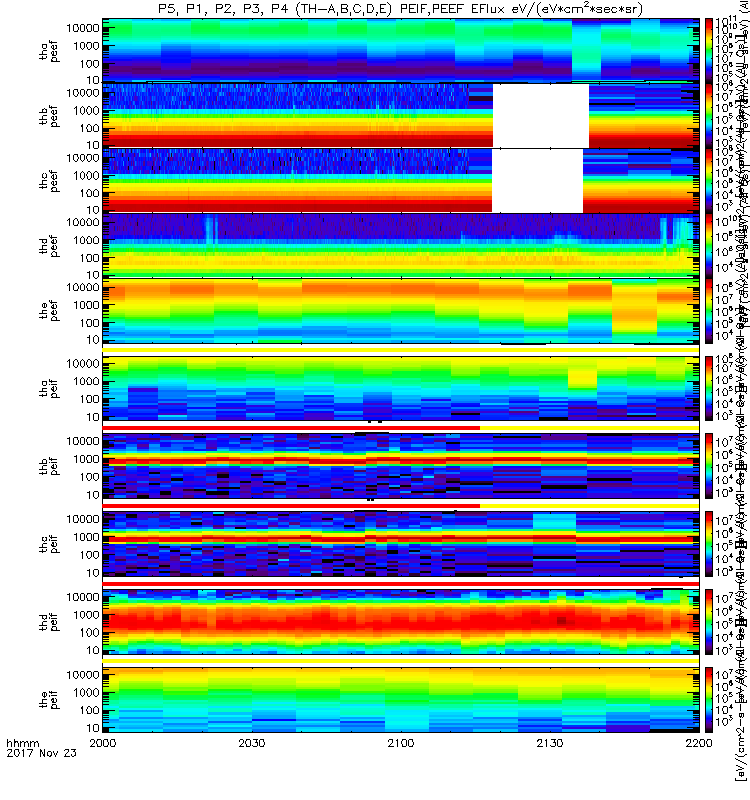Select the 'tha peif' panel label

49,388
